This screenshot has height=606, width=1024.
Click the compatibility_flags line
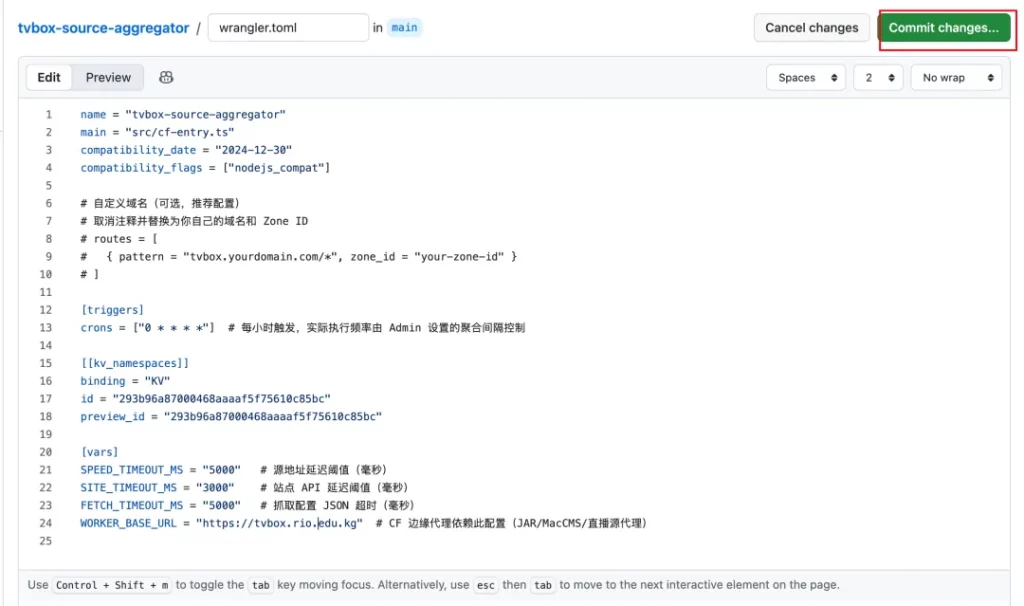[x=205, y=168]
